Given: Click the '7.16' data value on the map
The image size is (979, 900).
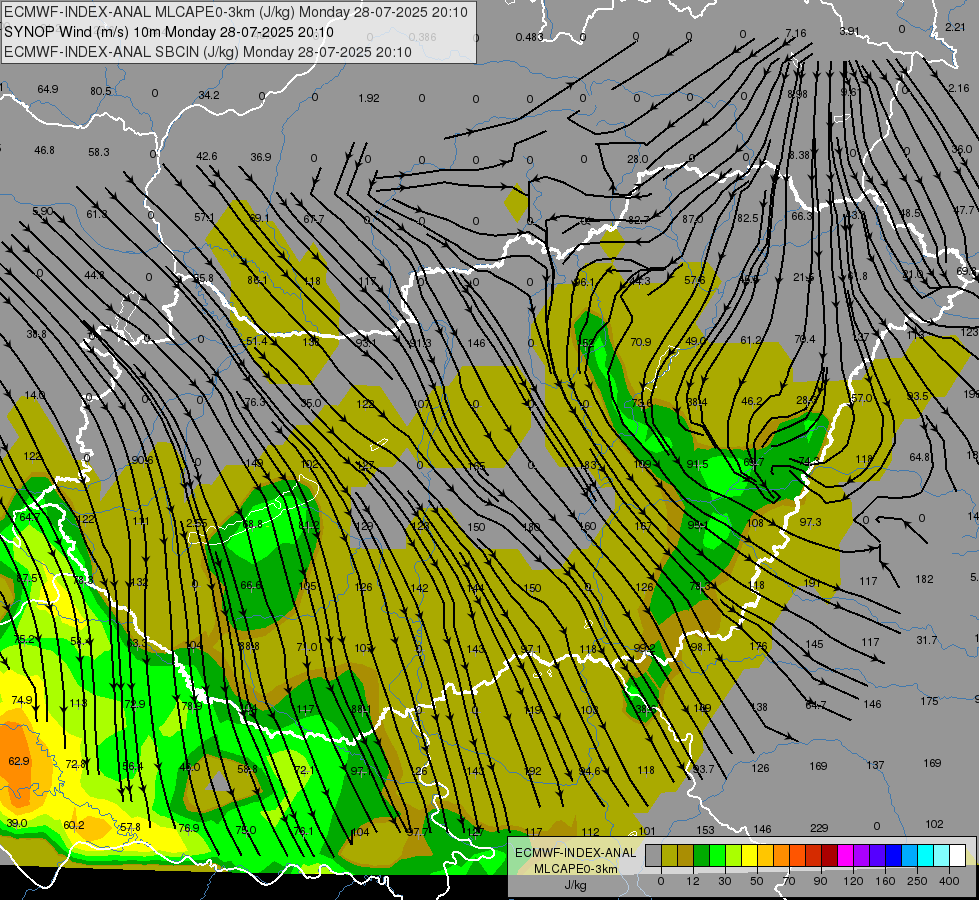Looking at the screenshot, I should pyautogui.click(x=795, y=33).
